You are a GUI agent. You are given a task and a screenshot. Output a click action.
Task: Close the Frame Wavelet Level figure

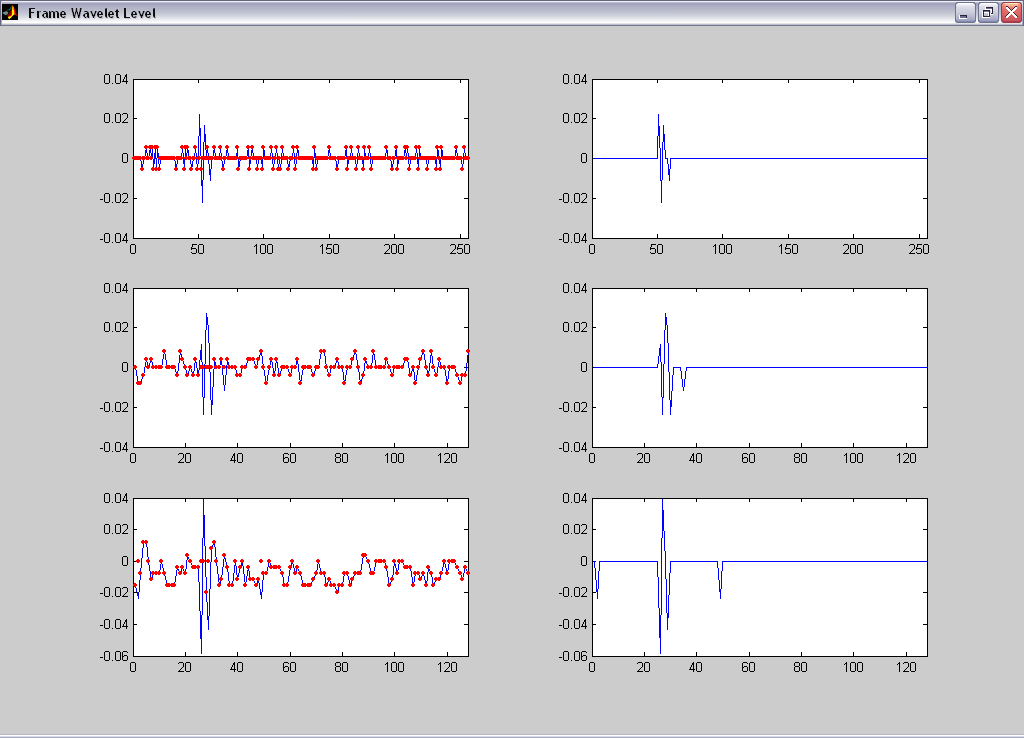[x=1010, y=13]
